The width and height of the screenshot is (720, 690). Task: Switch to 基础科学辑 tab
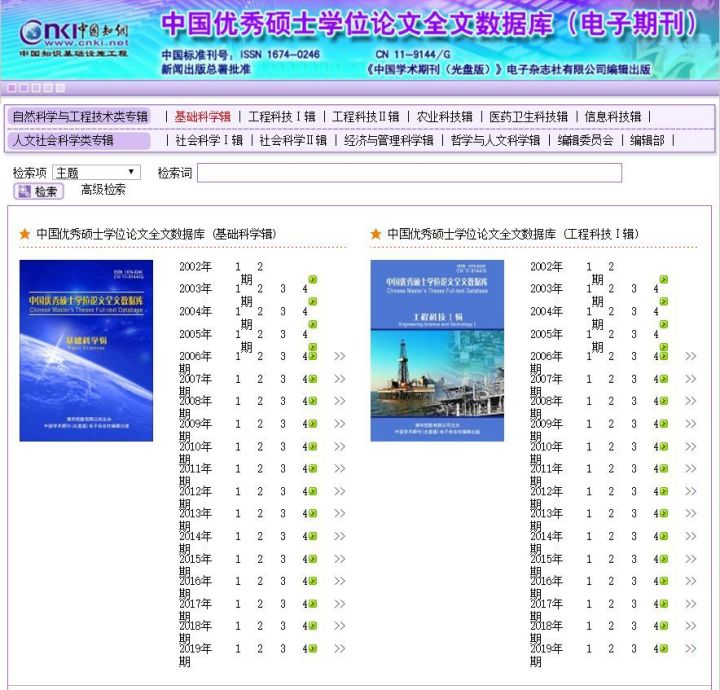(x=202, y=117)
